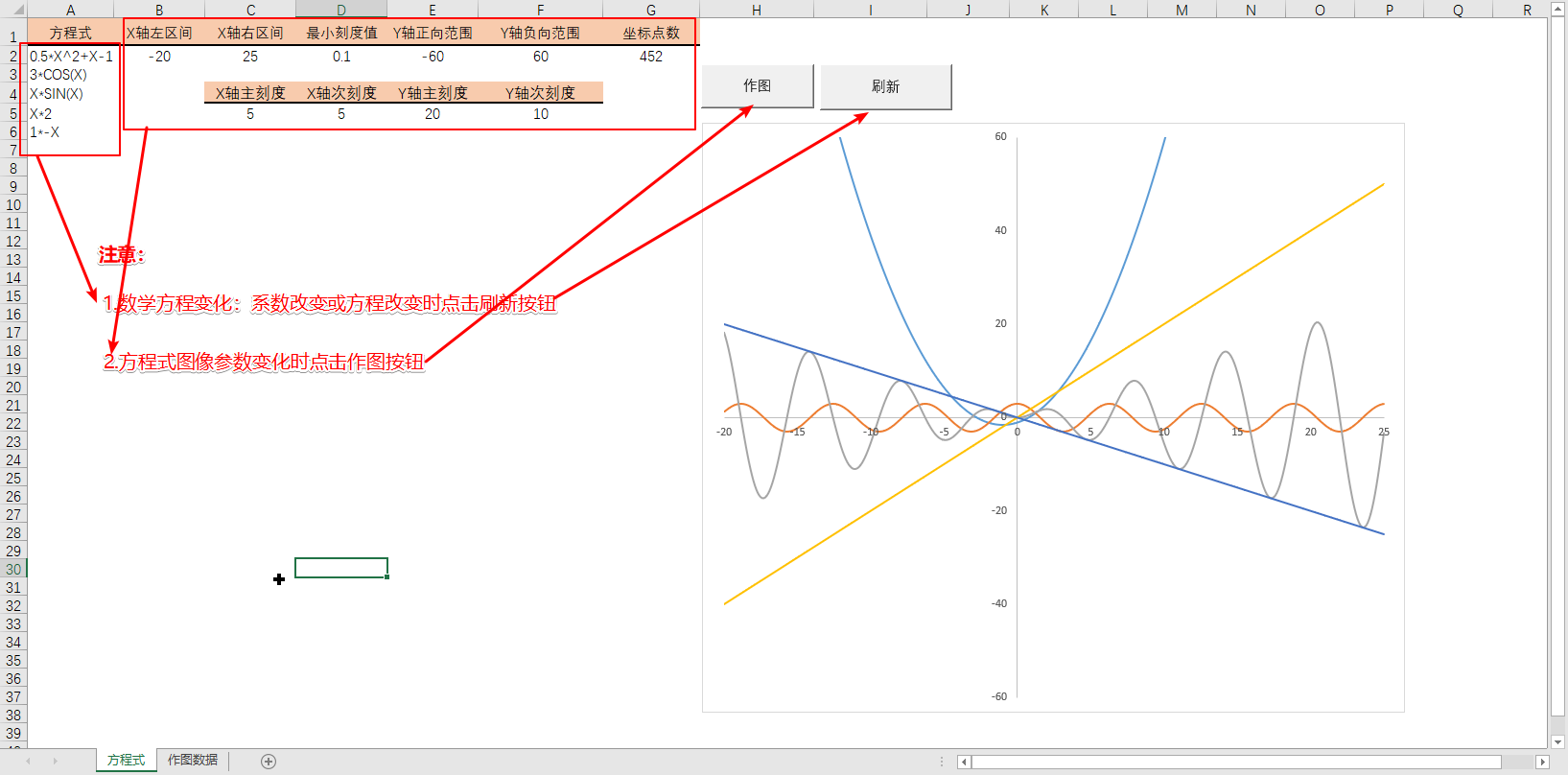1568x775 pixels.
Task: Select cell containing X*2
Action: (x=71, y=113)
